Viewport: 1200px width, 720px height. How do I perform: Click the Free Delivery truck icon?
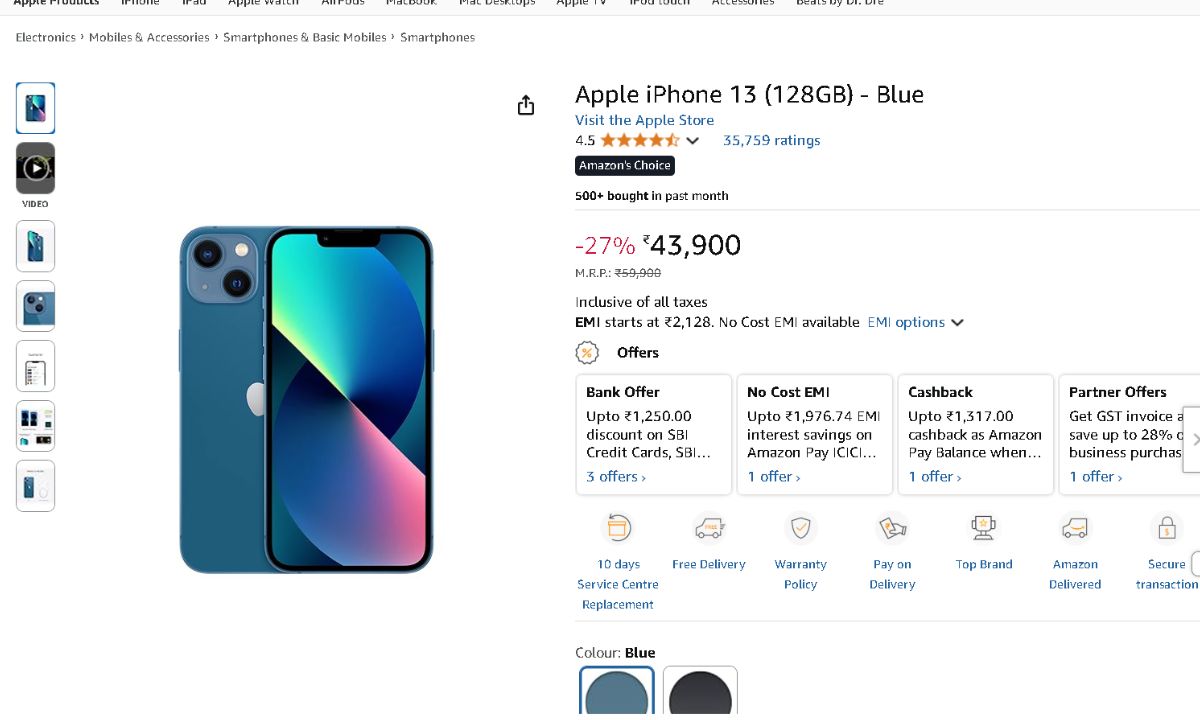709,528
